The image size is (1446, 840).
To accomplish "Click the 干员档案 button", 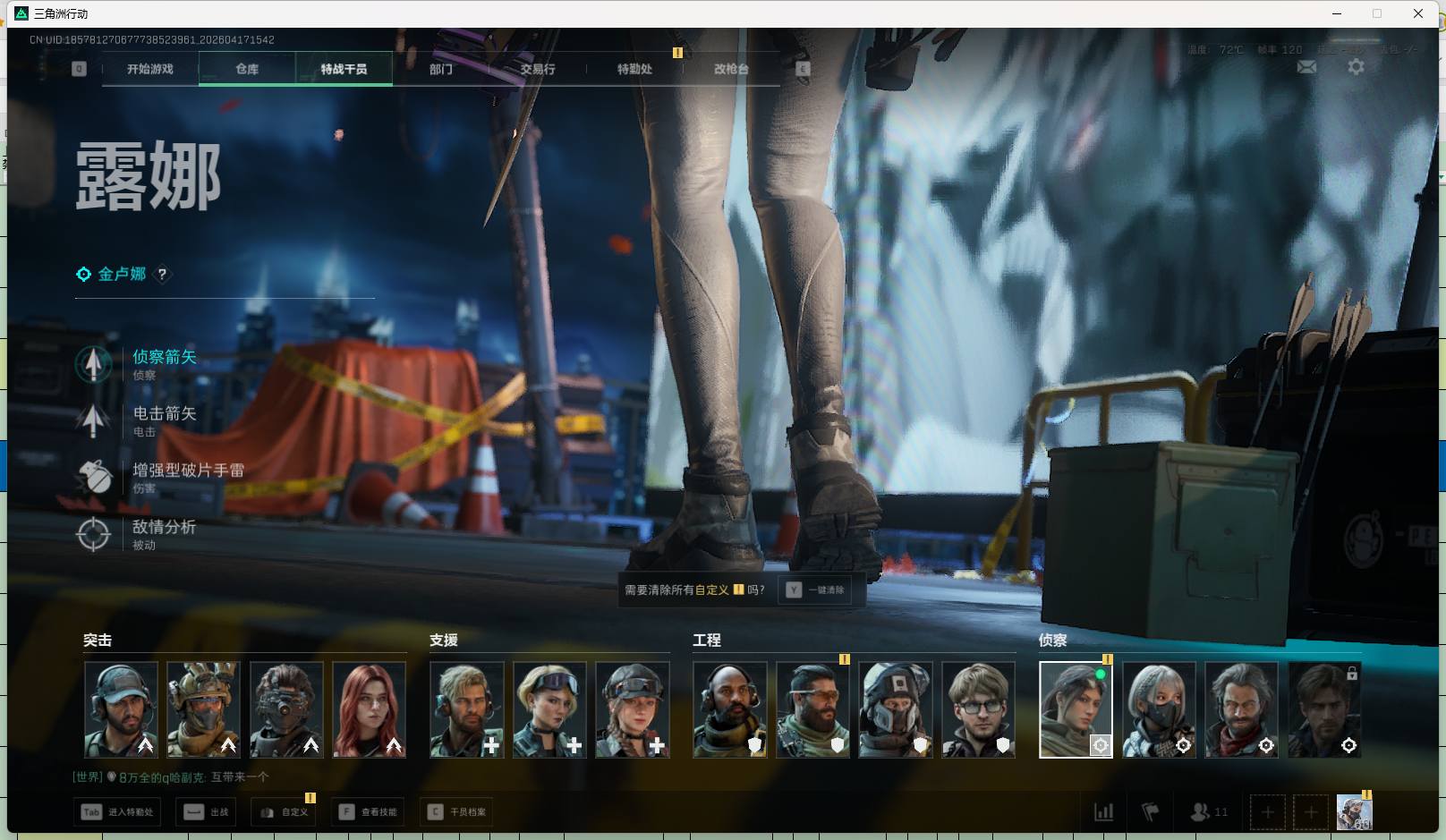I will 457,812.
